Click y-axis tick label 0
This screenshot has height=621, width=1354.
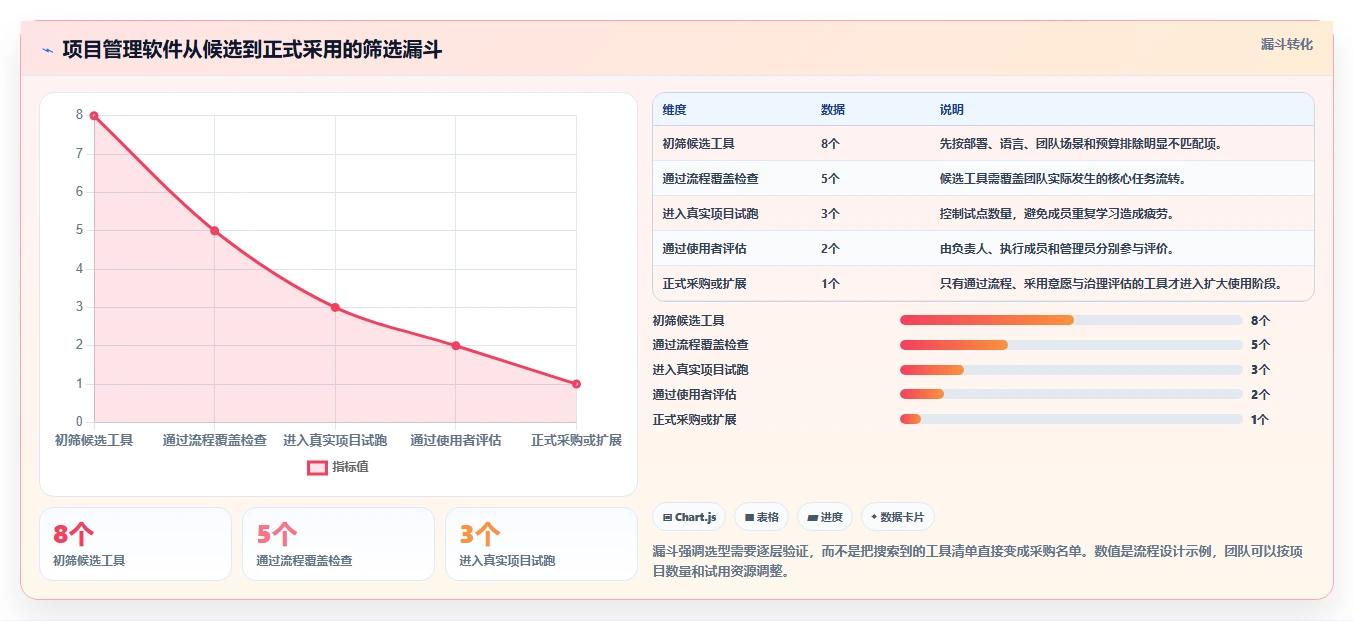click(79, 422)
